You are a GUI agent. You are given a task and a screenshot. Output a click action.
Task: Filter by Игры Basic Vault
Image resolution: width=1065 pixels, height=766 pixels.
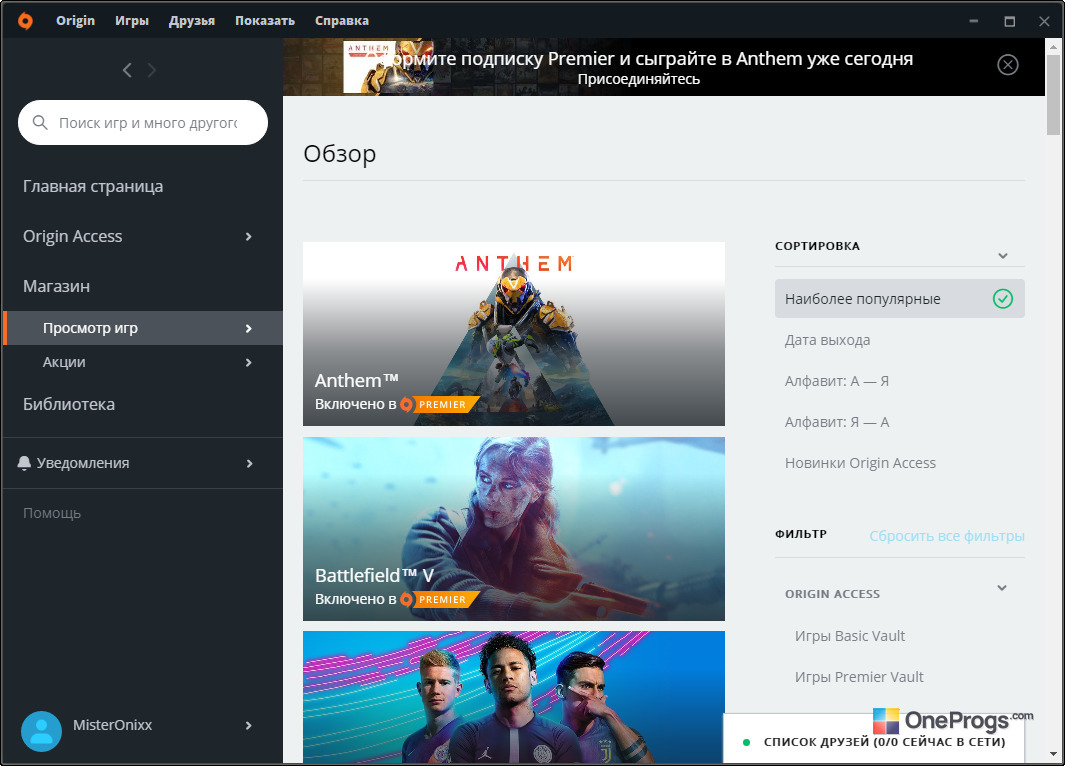pyautogui.click(x=850, y=636)
